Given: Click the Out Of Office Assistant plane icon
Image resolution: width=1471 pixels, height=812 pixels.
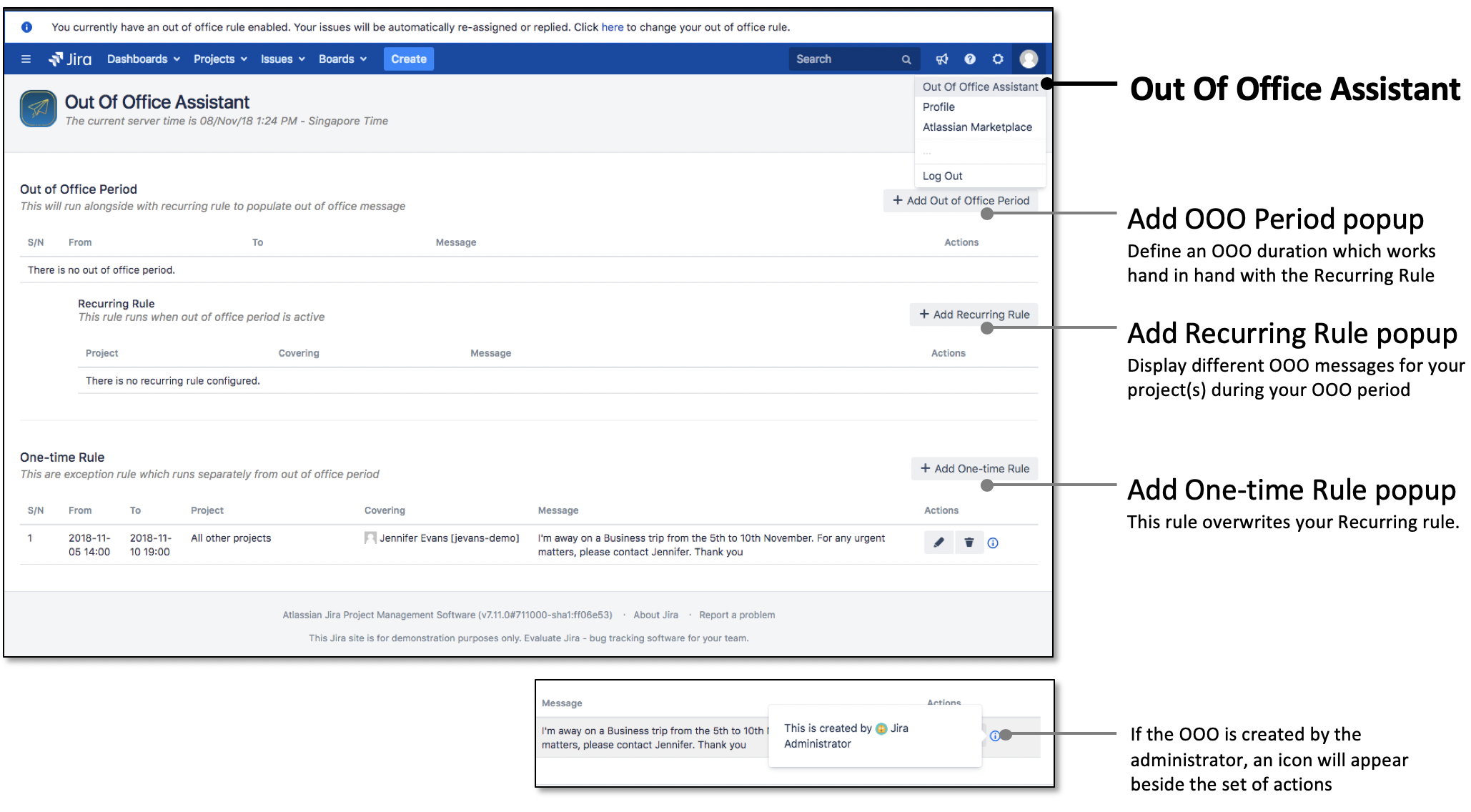Looking at the screenshot, I should pyautogui.click(x=39, y=109).
